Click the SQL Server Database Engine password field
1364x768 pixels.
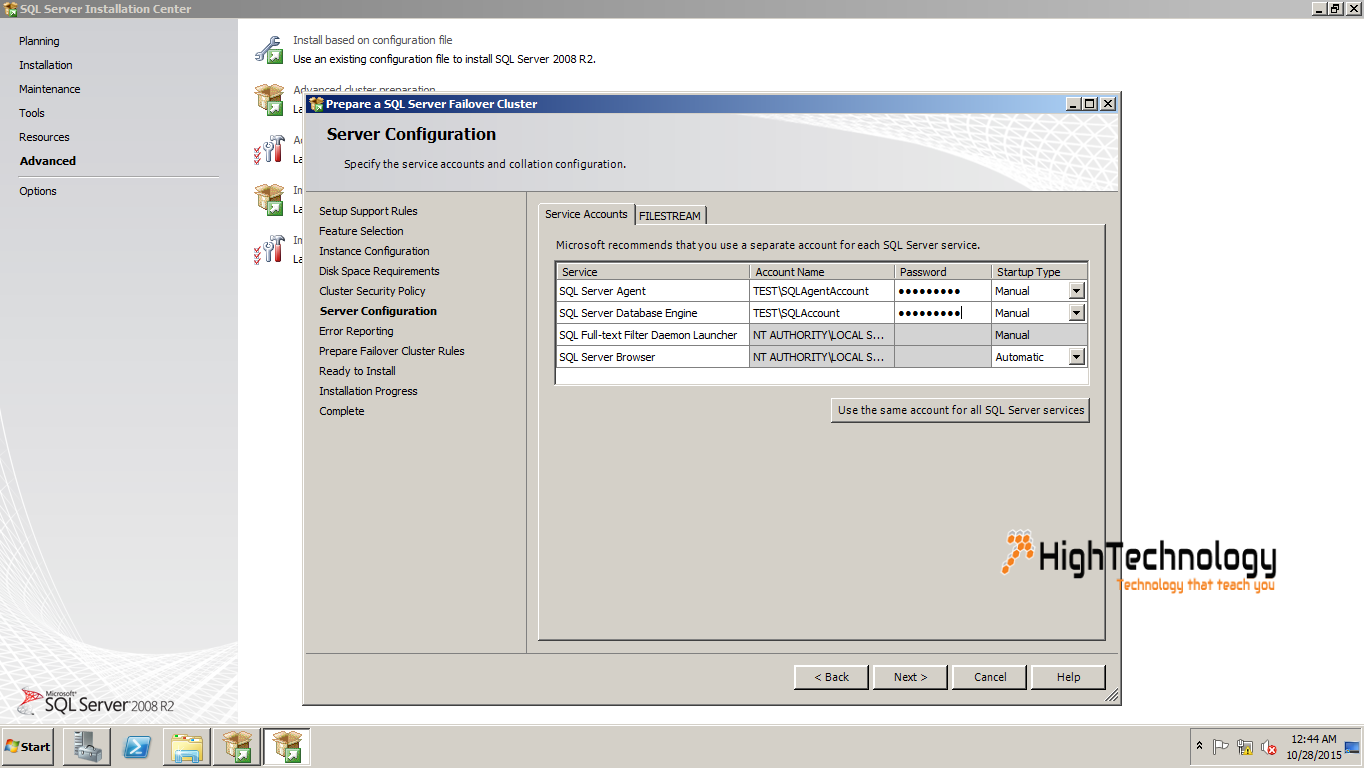943,313
